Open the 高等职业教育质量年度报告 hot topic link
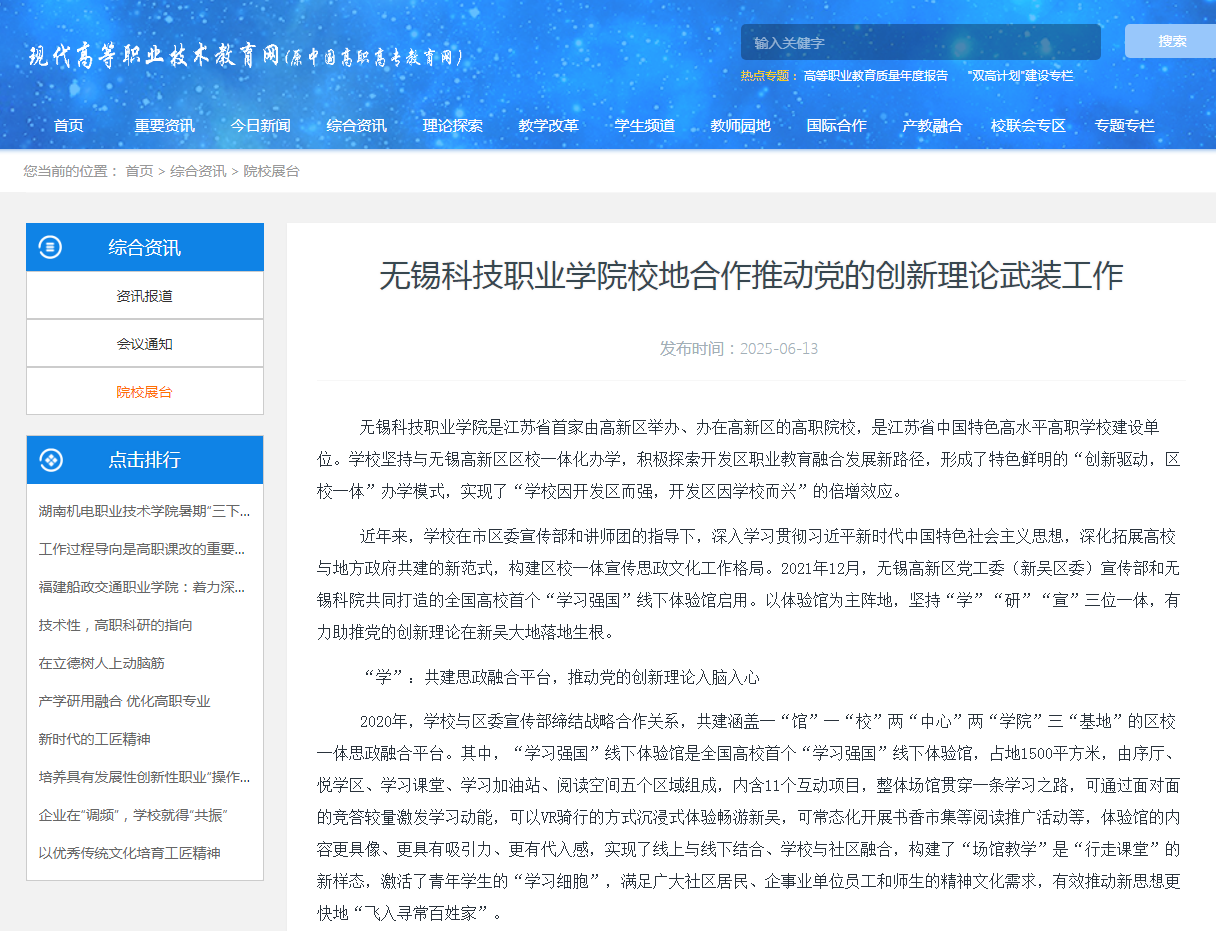This screenshot has width=1216, height=931. 875,76
